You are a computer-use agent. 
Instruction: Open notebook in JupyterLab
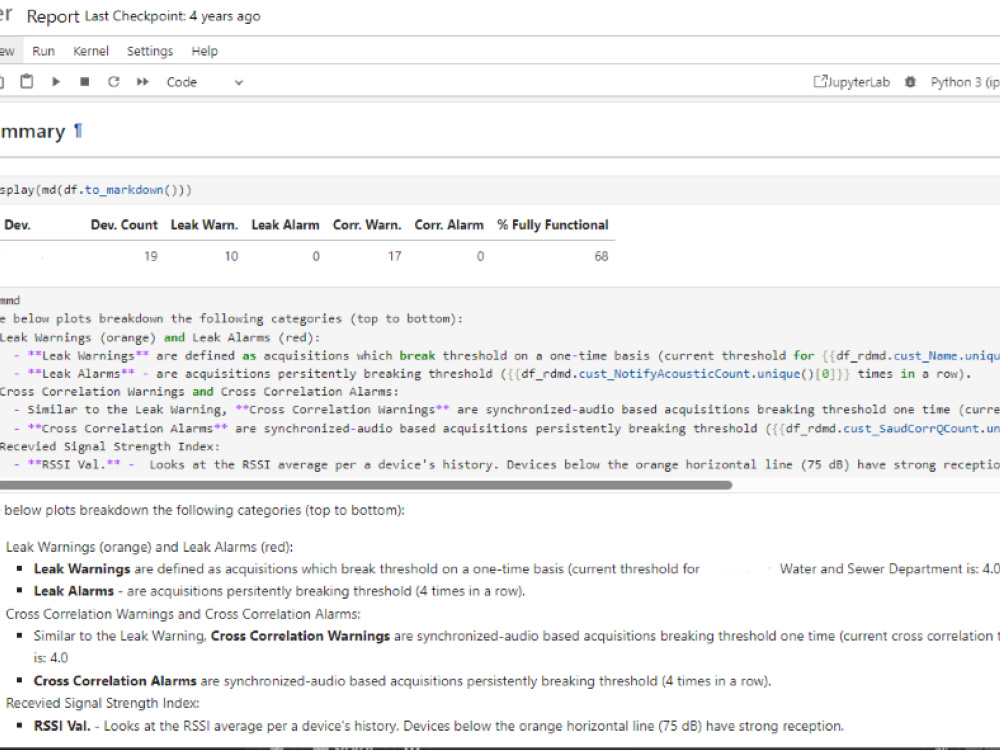851,82
